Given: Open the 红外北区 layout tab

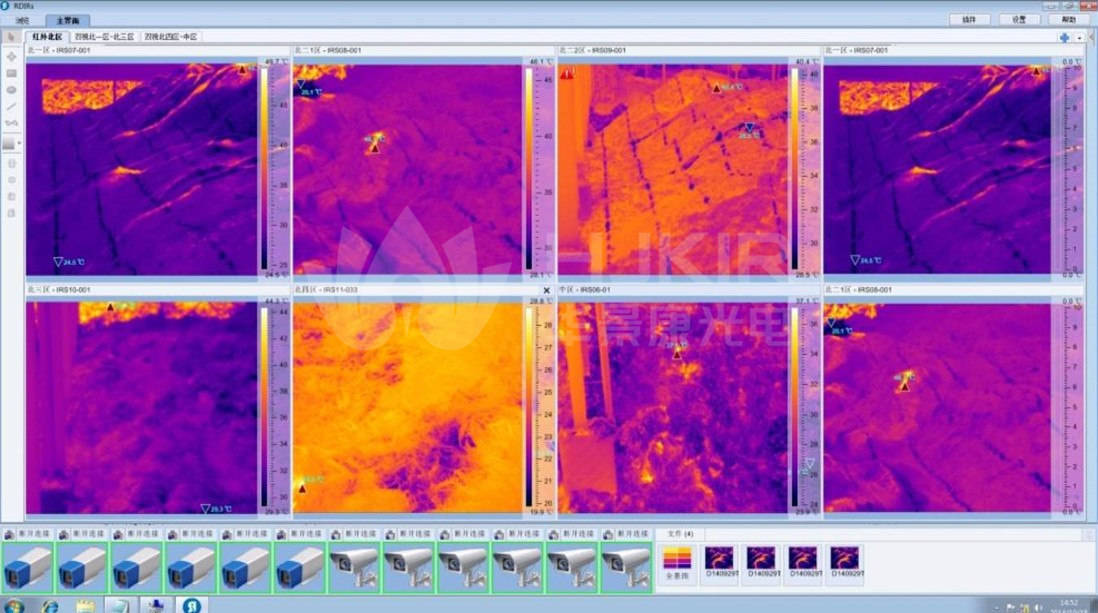Looking at the screenshot, I should click(x=45, y=36).
